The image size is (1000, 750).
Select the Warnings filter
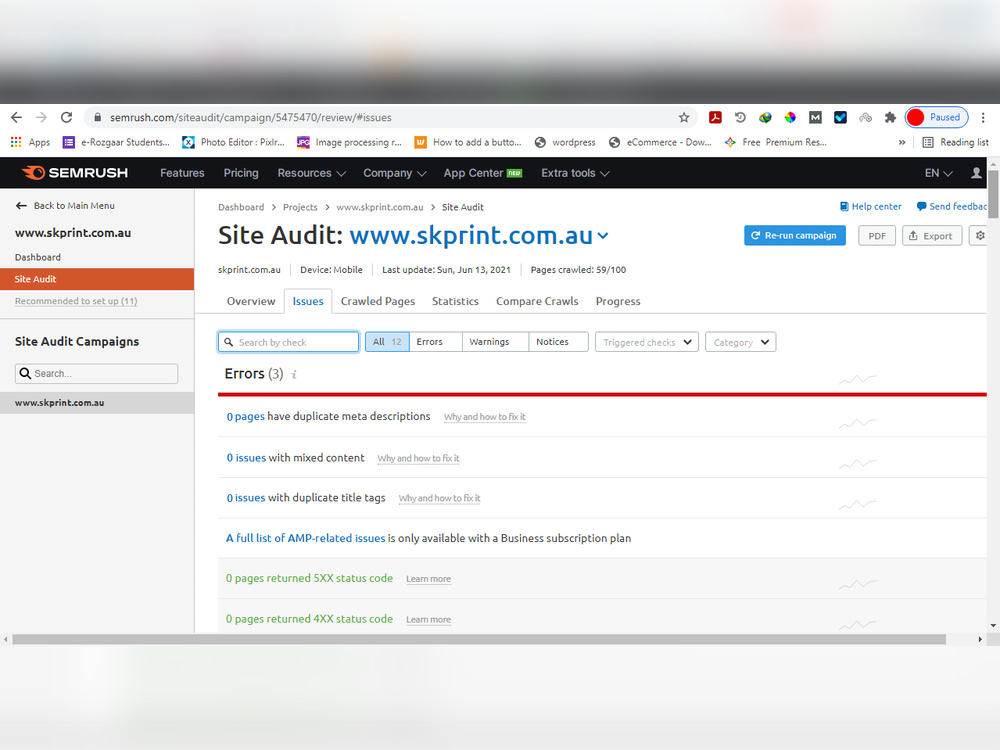point(495,342)
